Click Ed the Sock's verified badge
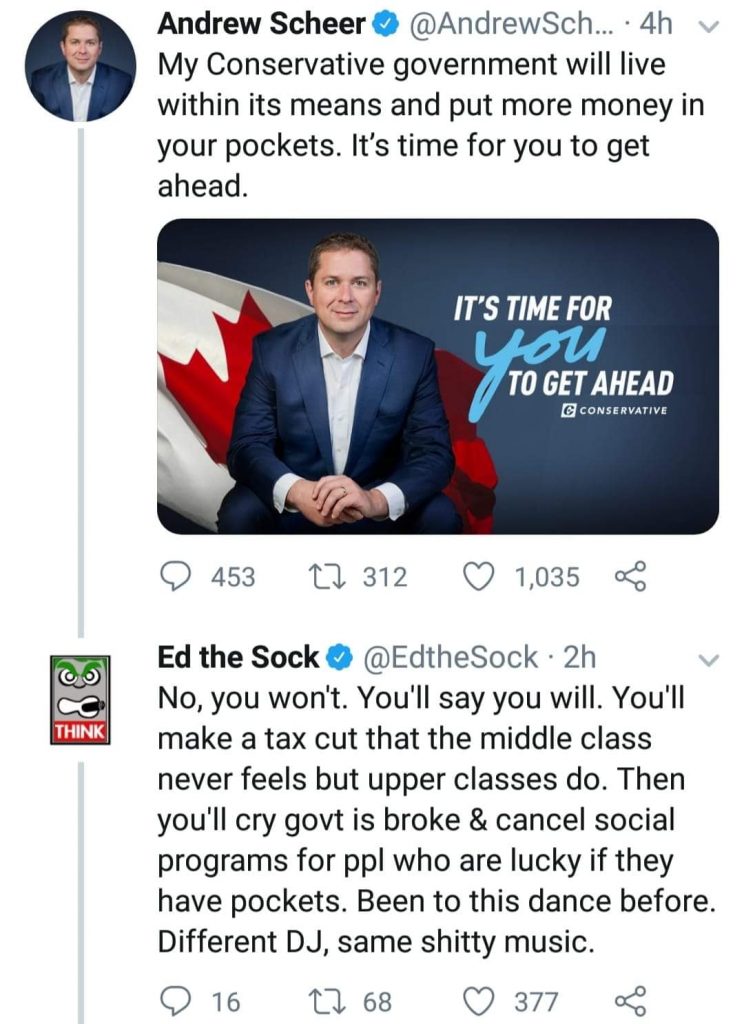 [337, 659]
